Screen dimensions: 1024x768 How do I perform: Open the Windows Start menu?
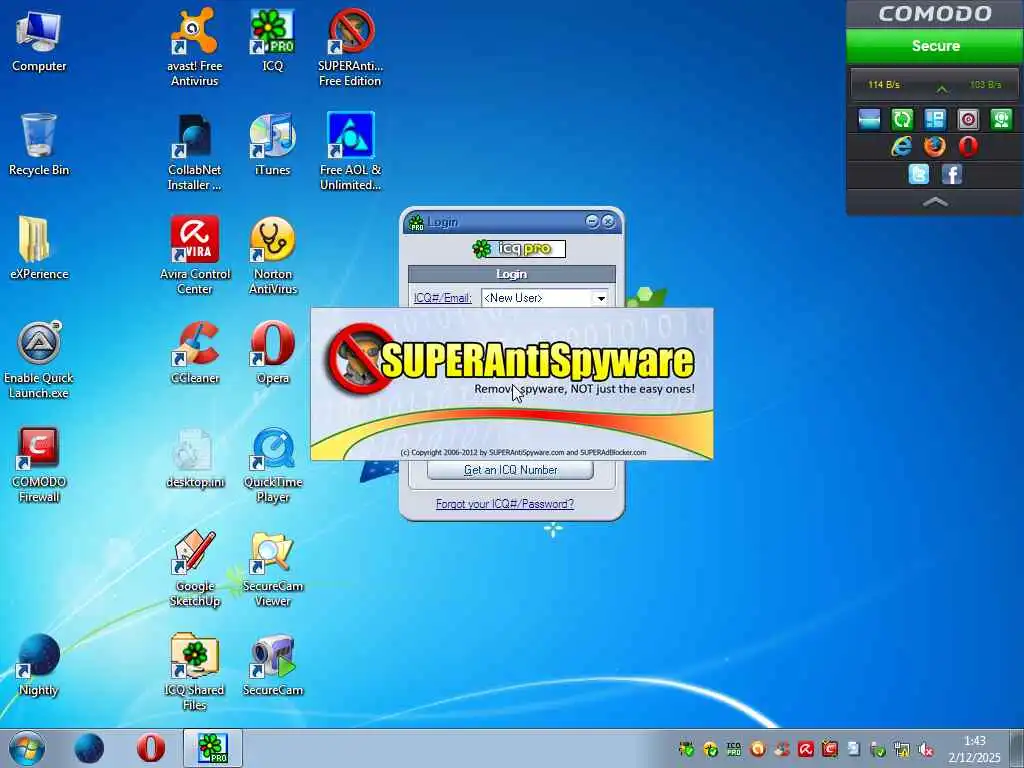[27, 748]
